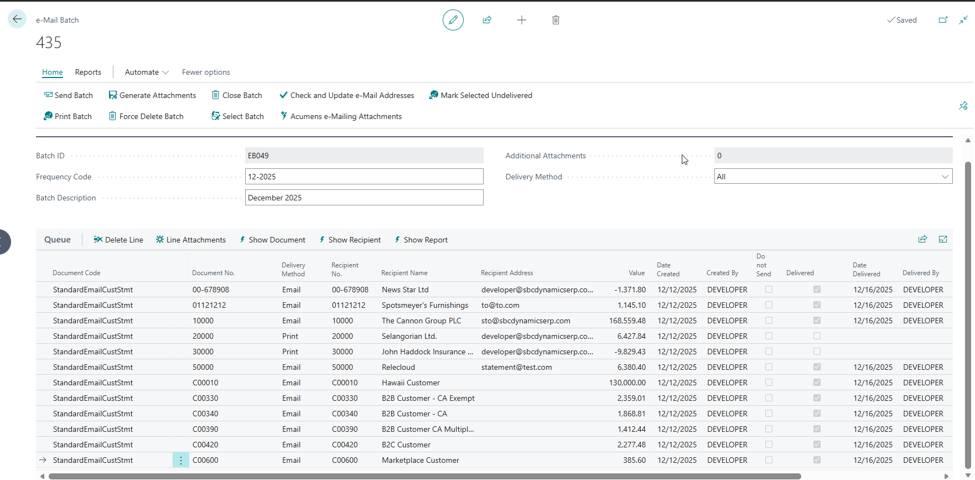Switch to Home tab
Screen dimensions: 975x480
52,72
